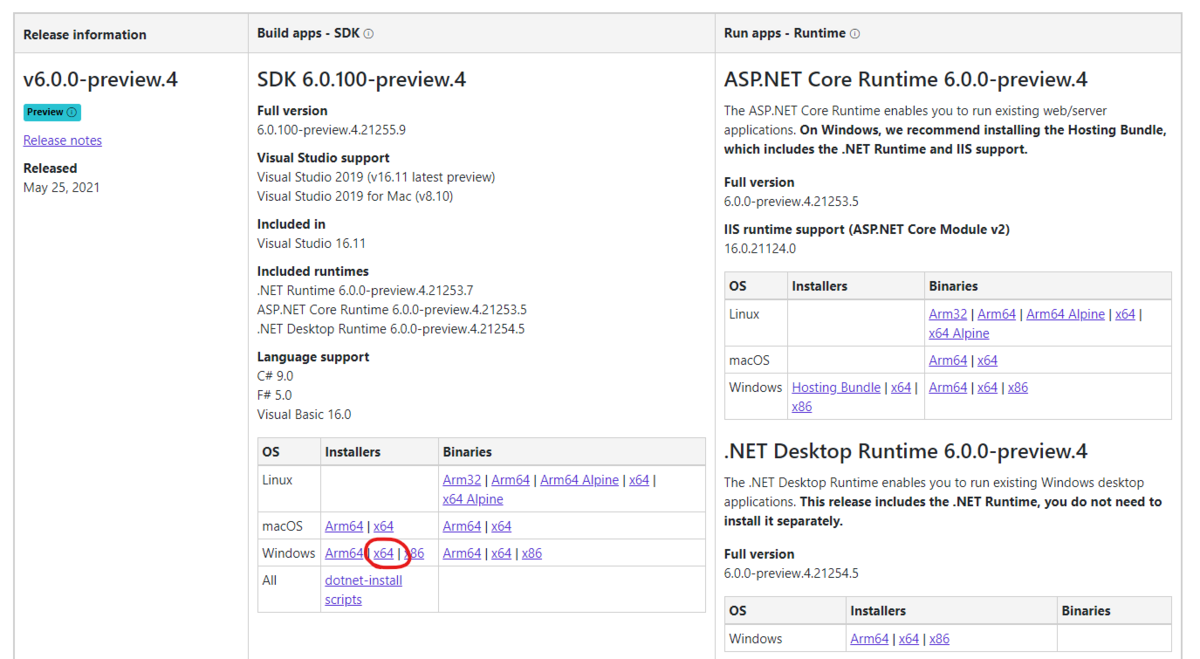Download SDK Linux x64 Alpine binaries

(x=473, y=499)
